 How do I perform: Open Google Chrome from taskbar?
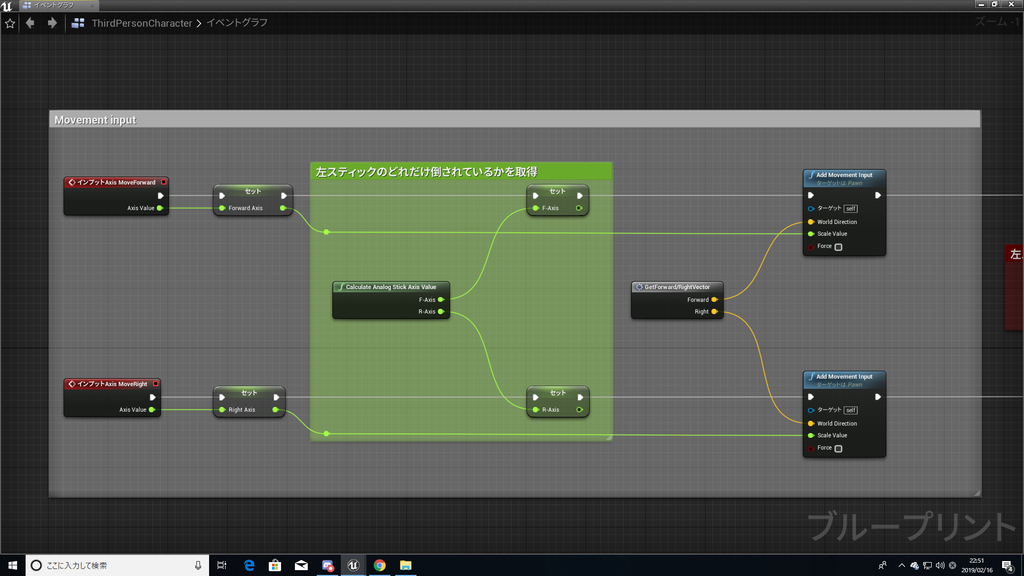(x=379, y=566)
